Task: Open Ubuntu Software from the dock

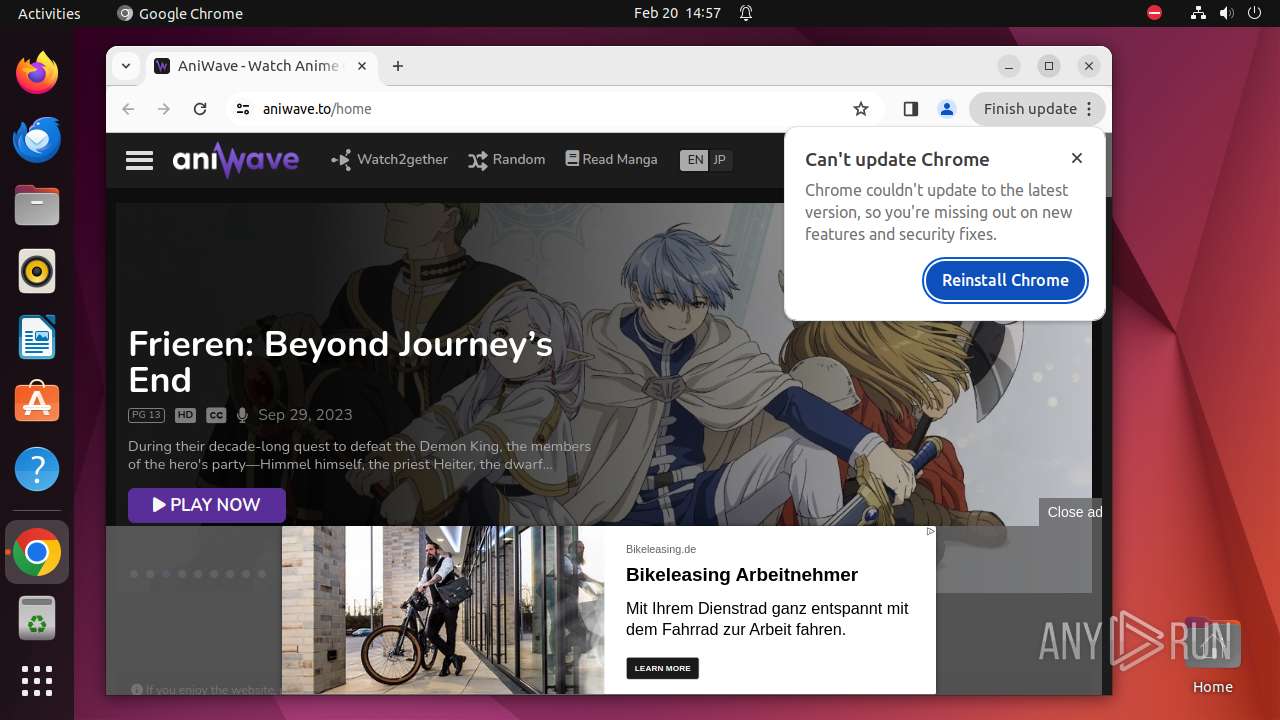Action: tap(37, 403)
